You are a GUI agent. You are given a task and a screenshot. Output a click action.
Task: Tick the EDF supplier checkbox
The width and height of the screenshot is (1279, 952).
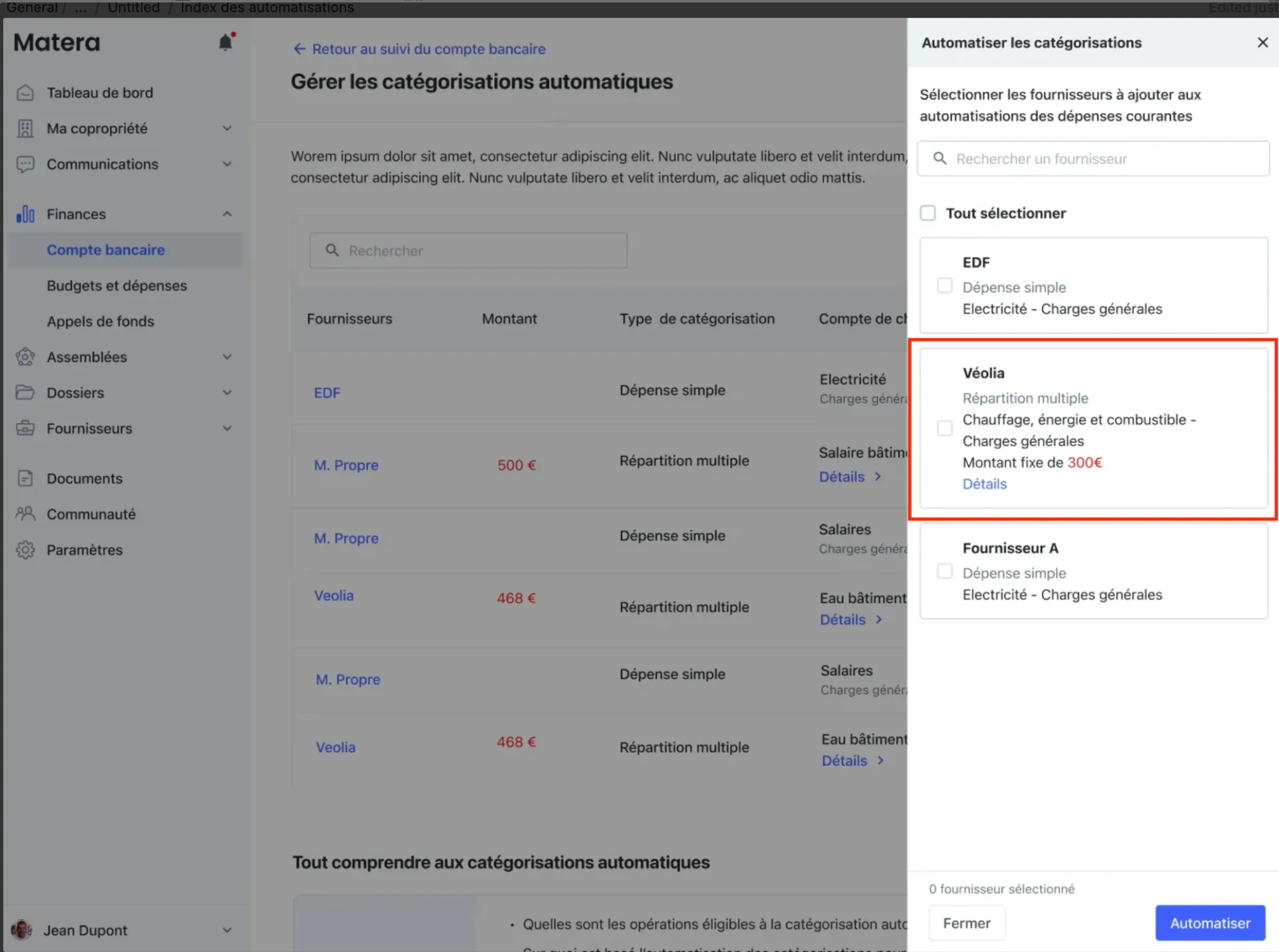(945, 285)
